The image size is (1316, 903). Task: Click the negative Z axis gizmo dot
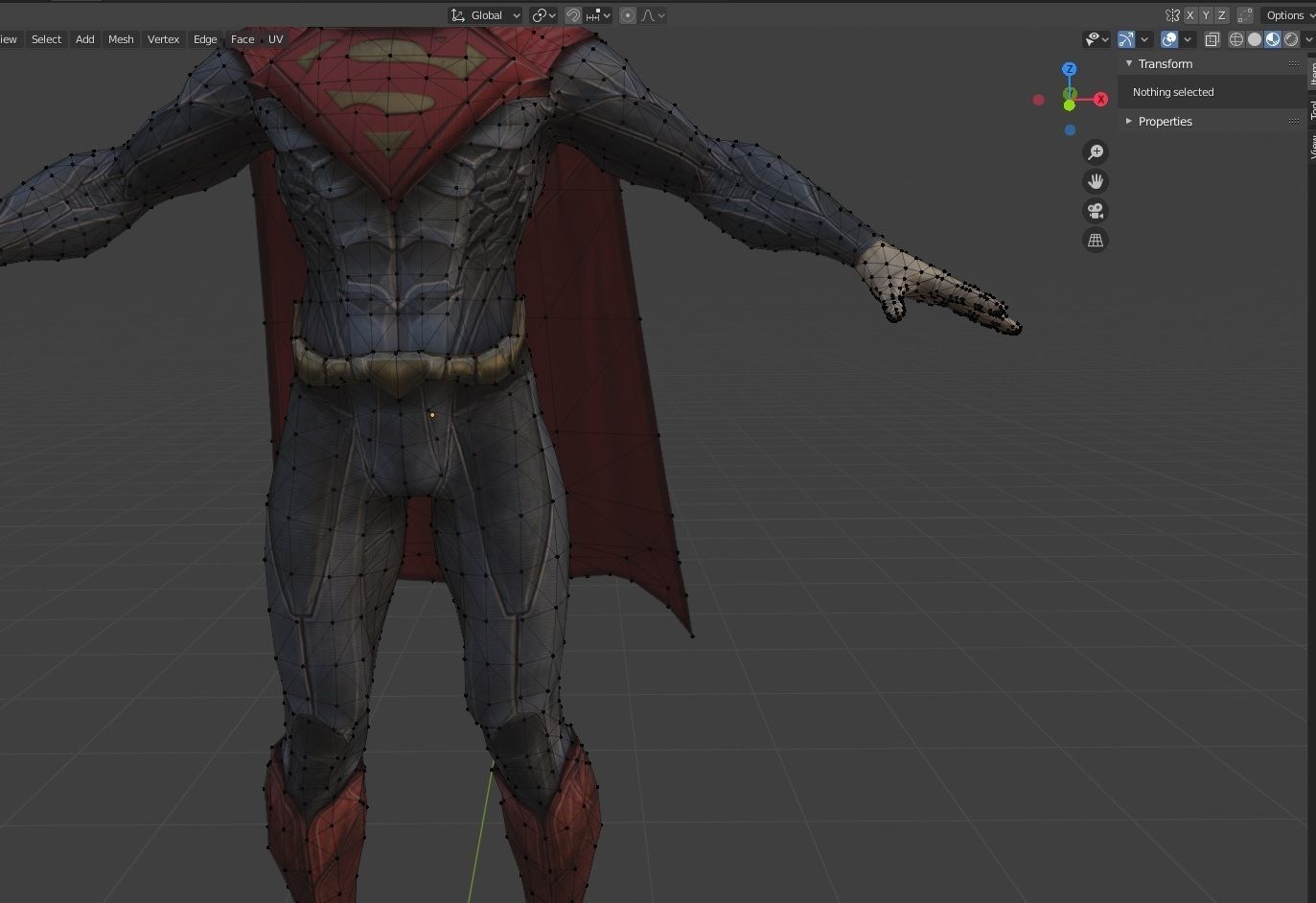1070,130
